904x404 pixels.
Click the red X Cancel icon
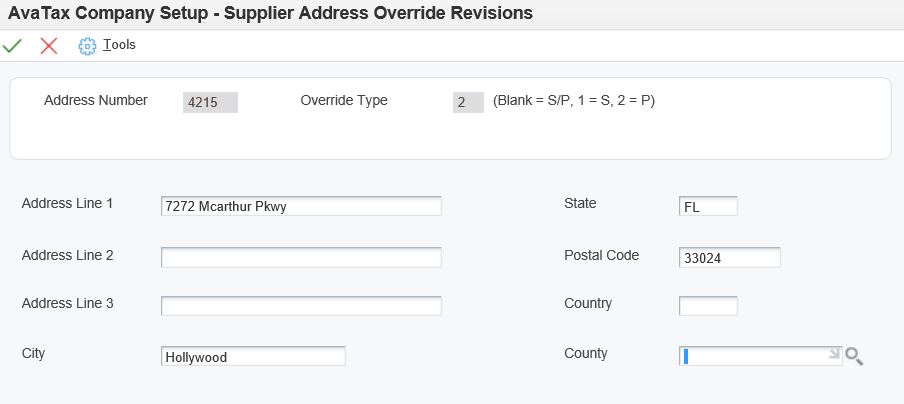pos(48,46)
